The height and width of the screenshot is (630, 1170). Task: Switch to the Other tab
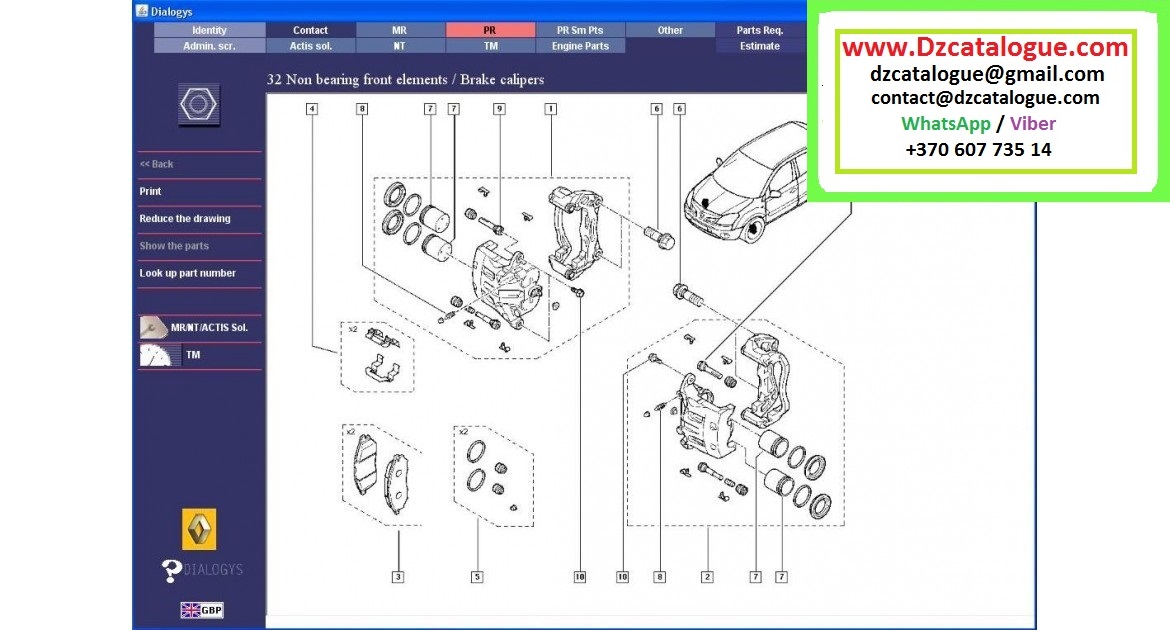670,30
